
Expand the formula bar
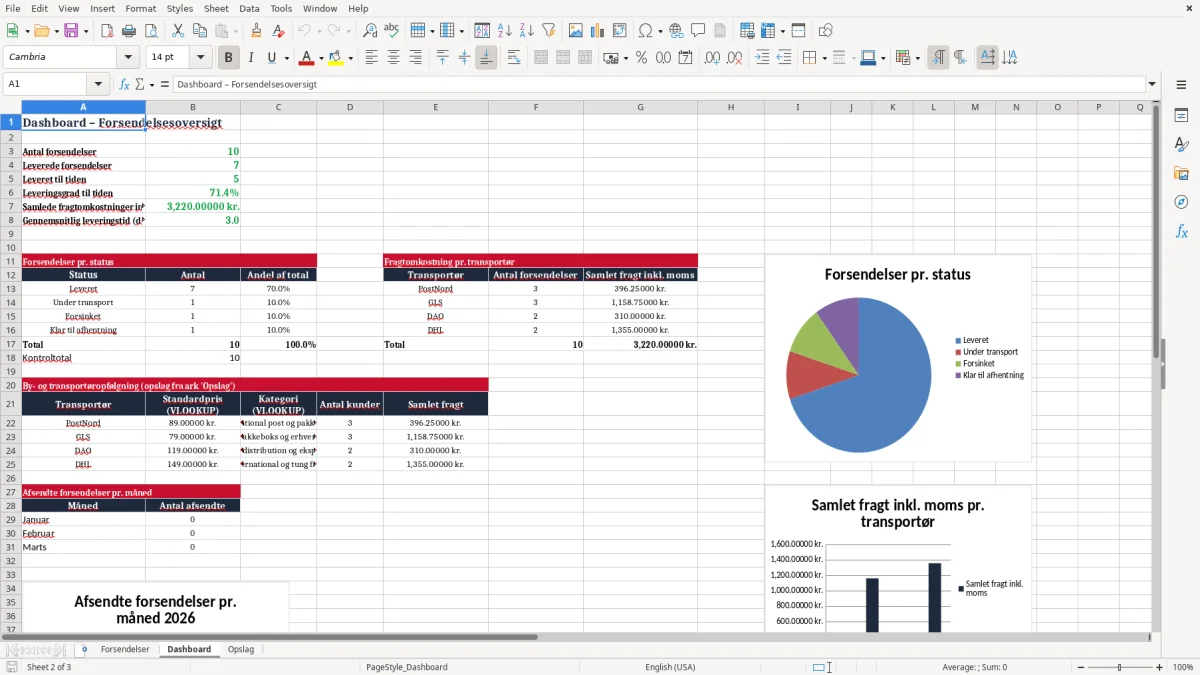pos(1153,84)
